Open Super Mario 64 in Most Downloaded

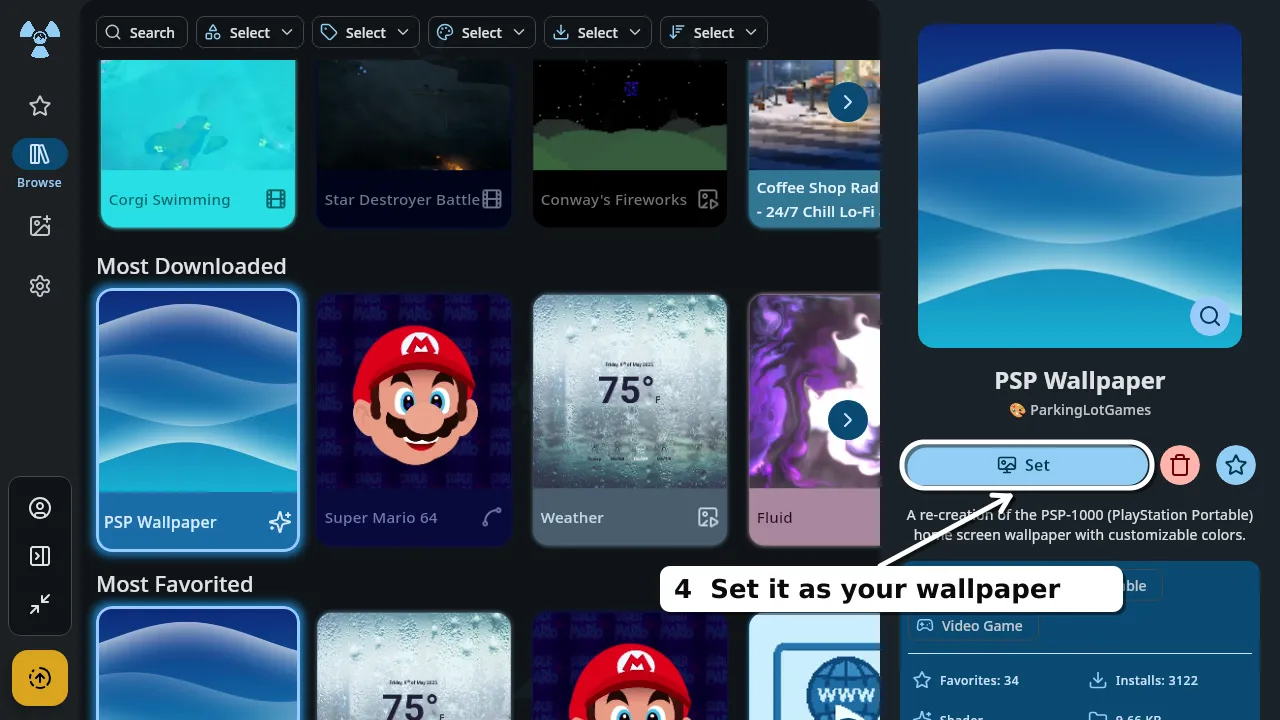[414, 420]
